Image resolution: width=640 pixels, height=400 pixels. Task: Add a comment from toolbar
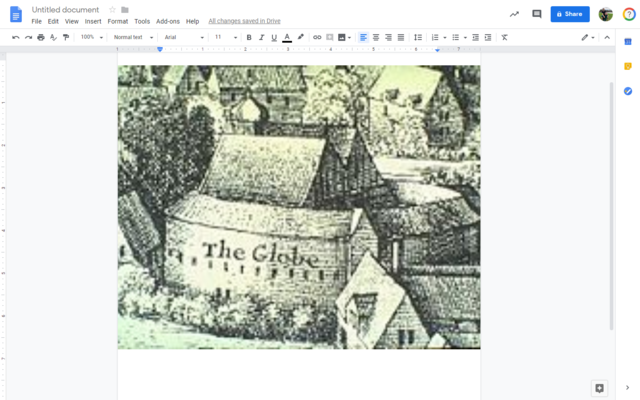(x=329, y=37)
